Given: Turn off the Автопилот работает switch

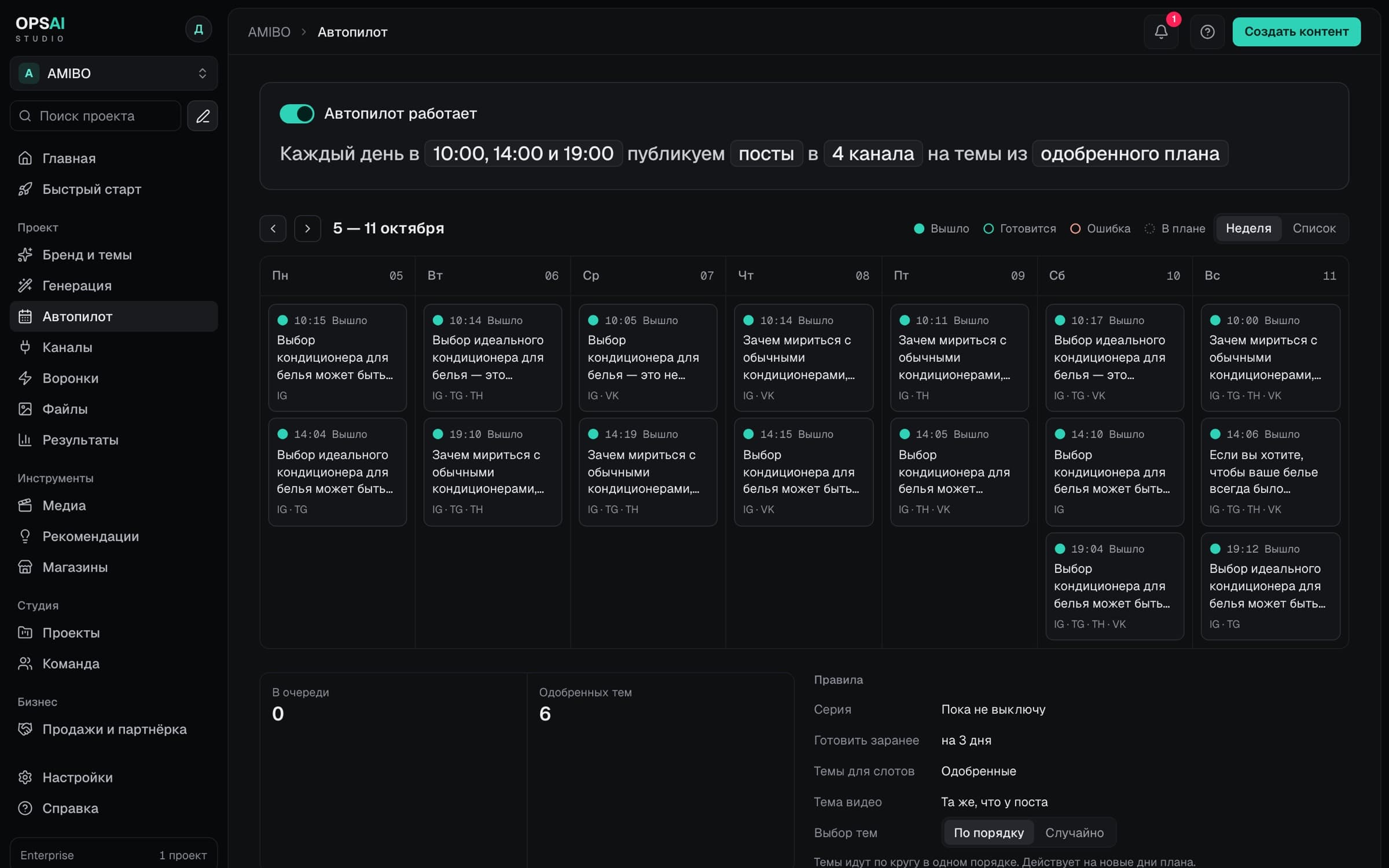Looking at the screenshot, I should point(297,113).
